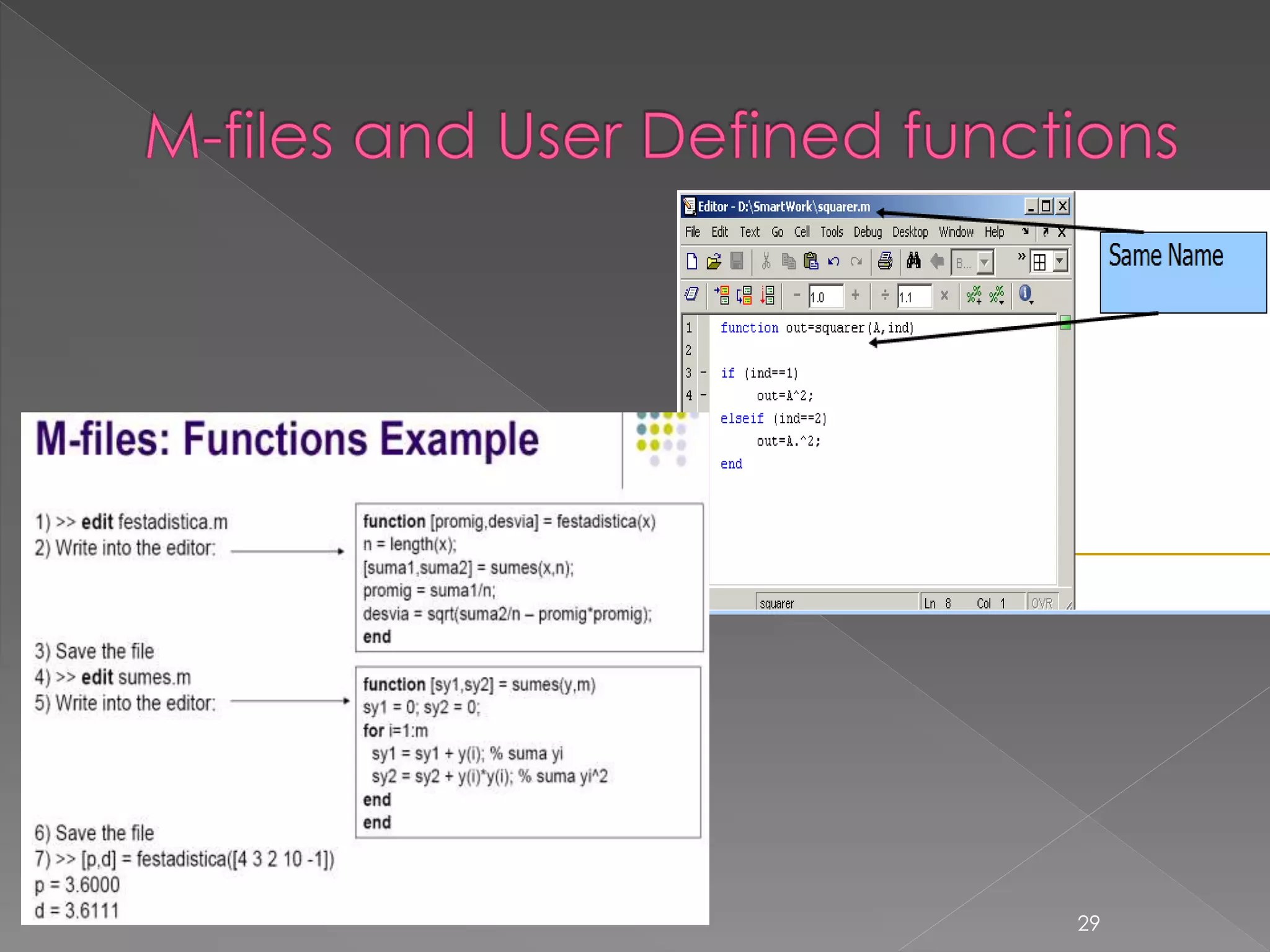
Task: Open the Debug menu
Action: pyautogui.click(x=867, y=232)
